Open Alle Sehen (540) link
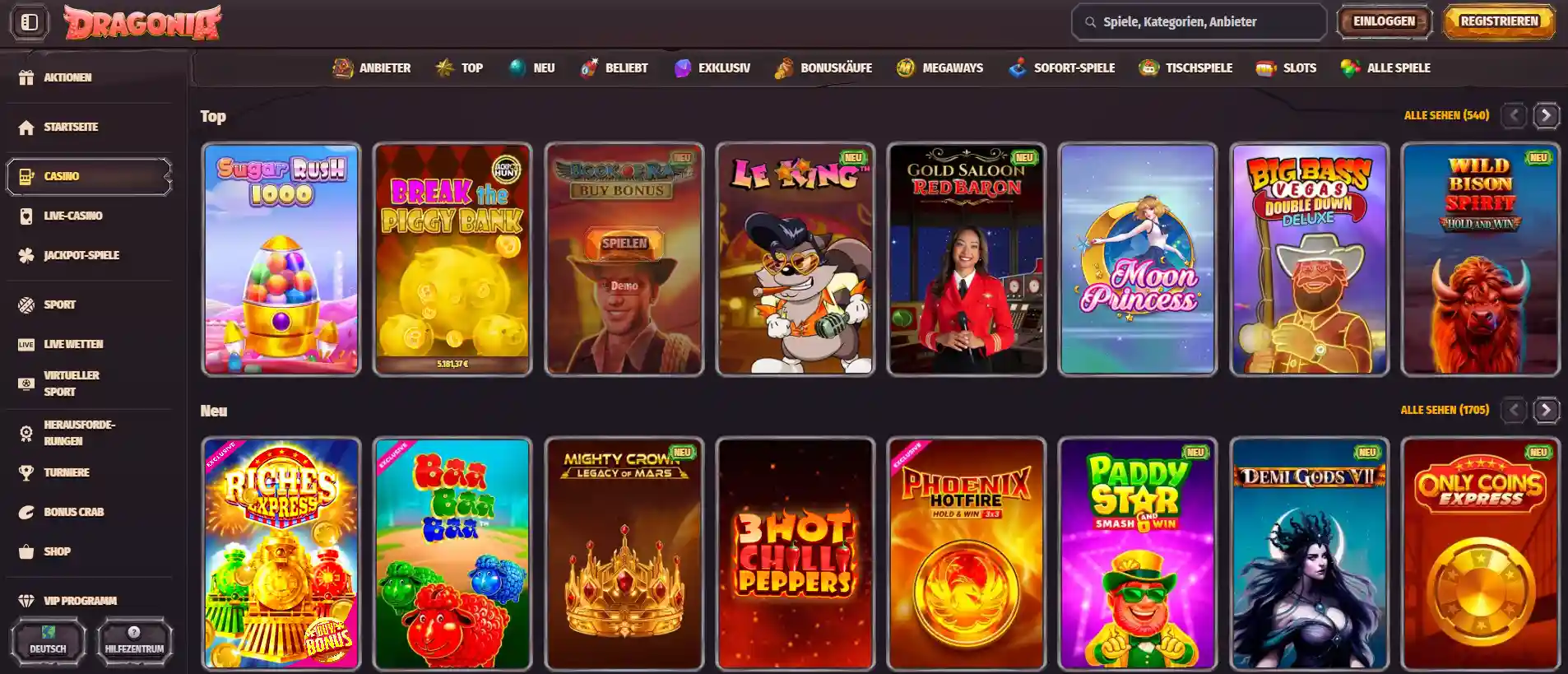 pyautogui.click(x=1446, y=115)
